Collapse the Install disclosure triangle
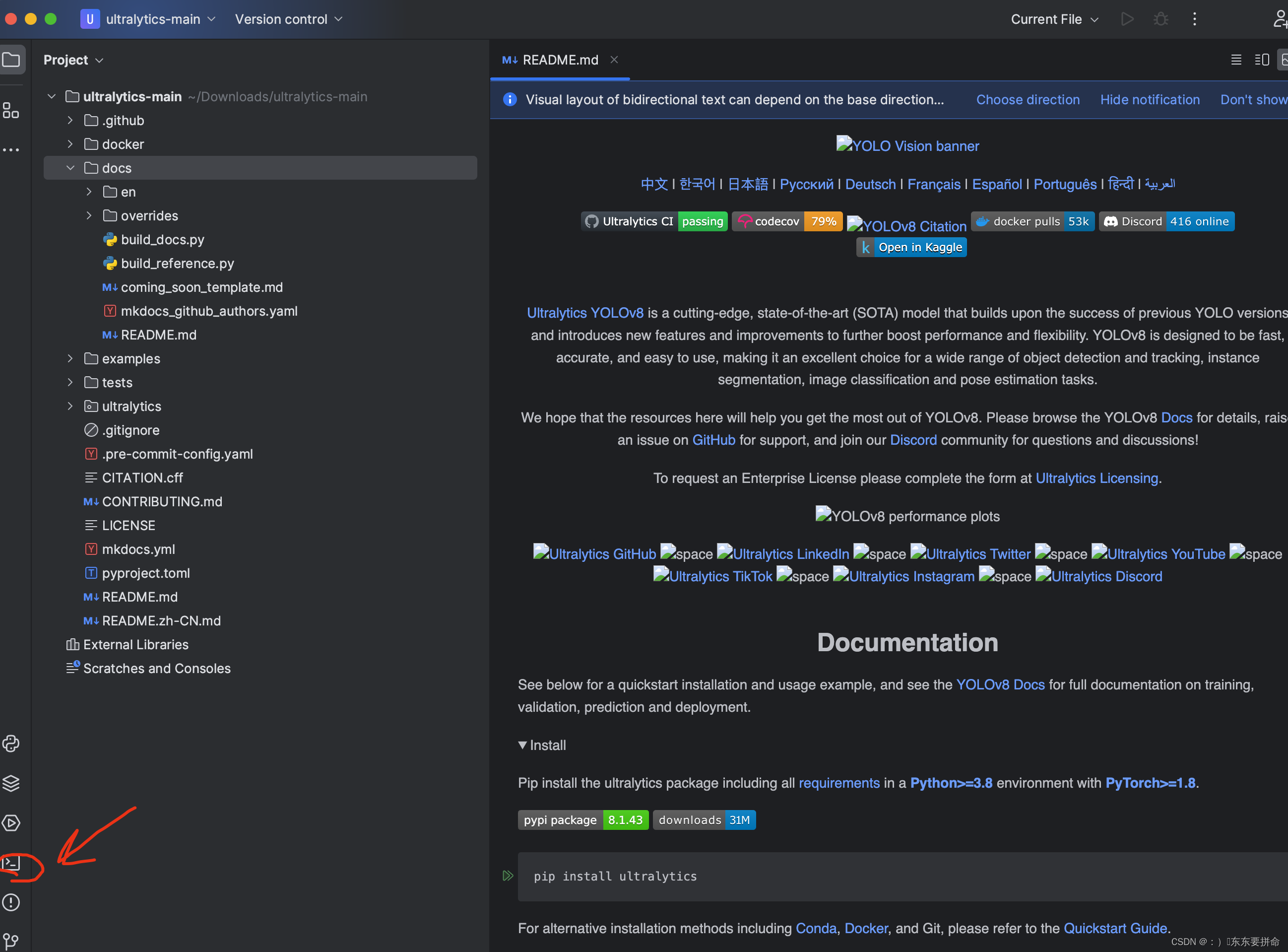 (x=522, y=745)
